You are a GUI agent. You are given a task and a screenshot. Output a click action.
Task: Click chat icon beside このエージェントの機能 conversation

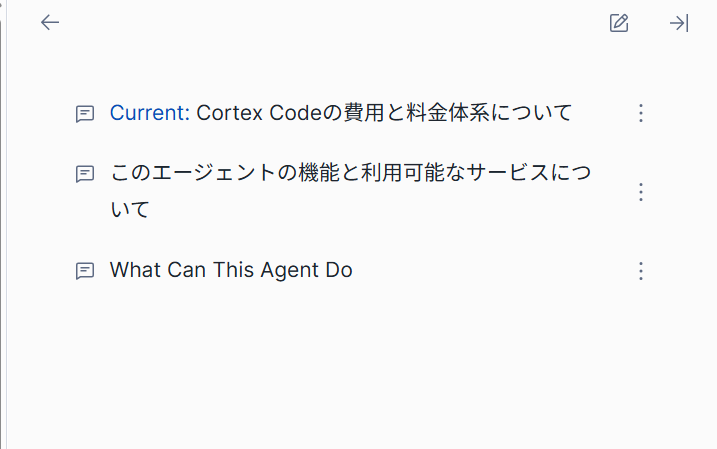click(85, 173)
